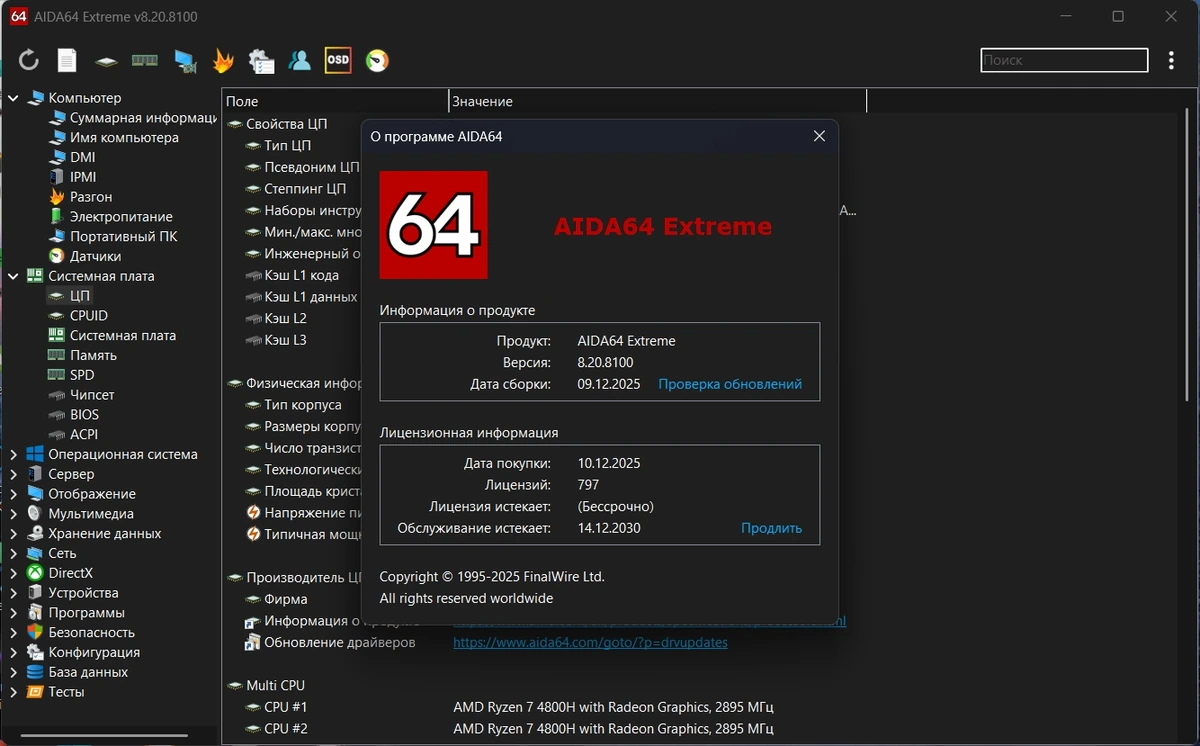The width and height of the screenshot is (1200, 746).
Task: Click the Программы icon in sidebar
Action: click(35, 612)
